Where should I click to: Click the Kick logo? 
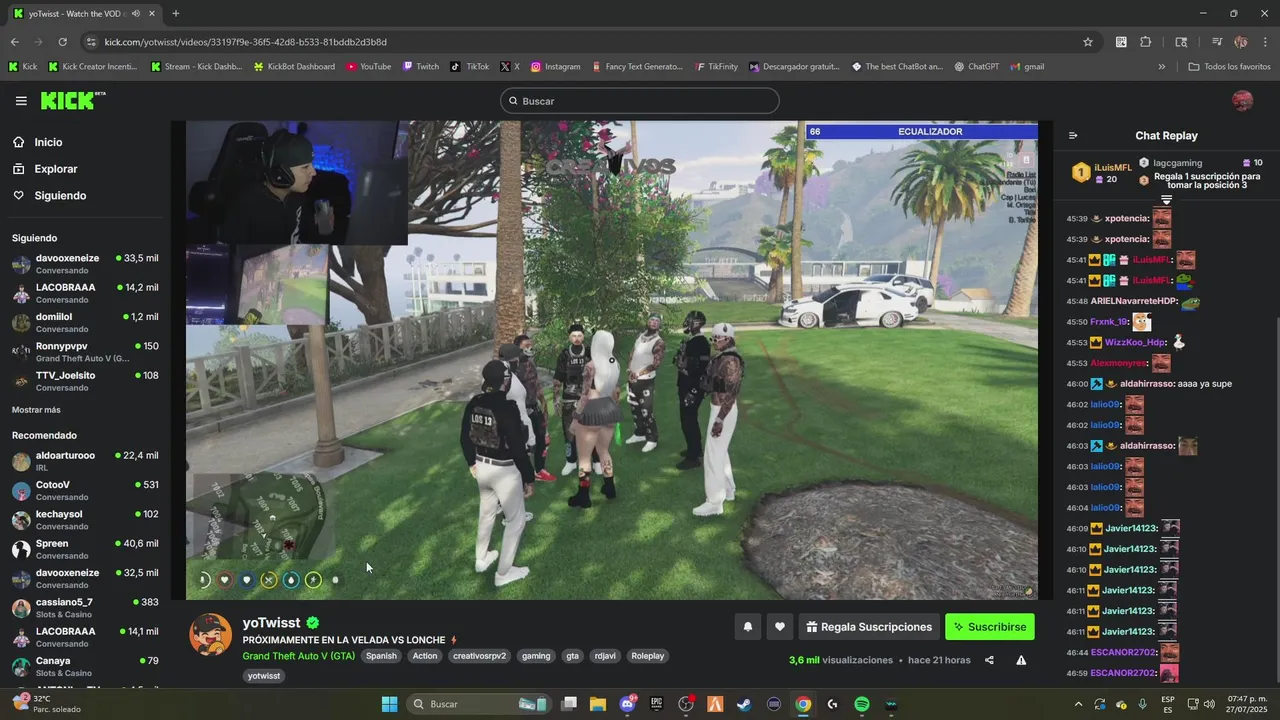pyautogui.click(x=72, y=101)
